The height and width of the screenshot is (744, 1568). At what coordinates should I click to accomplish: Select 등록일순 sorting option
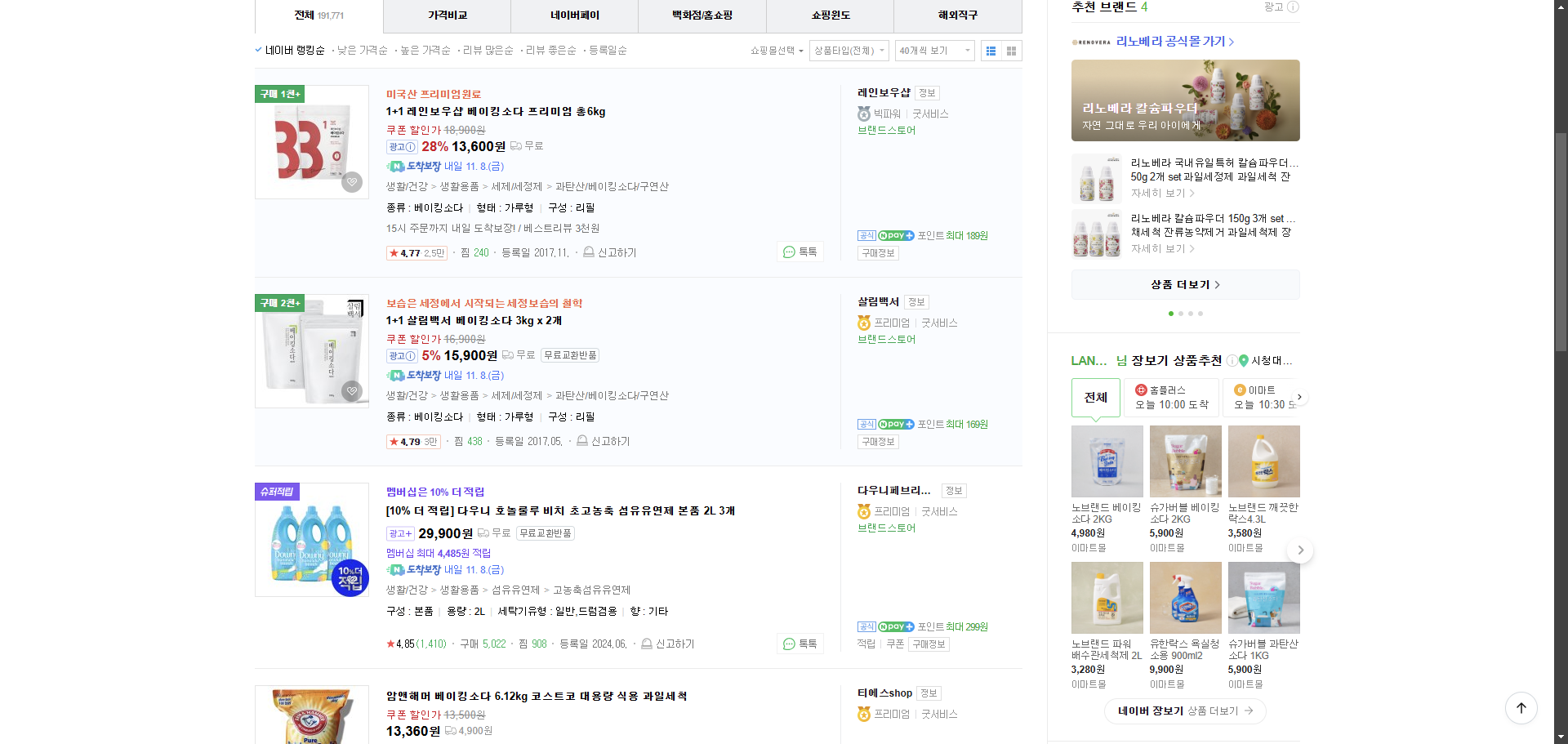coord(607,50)
